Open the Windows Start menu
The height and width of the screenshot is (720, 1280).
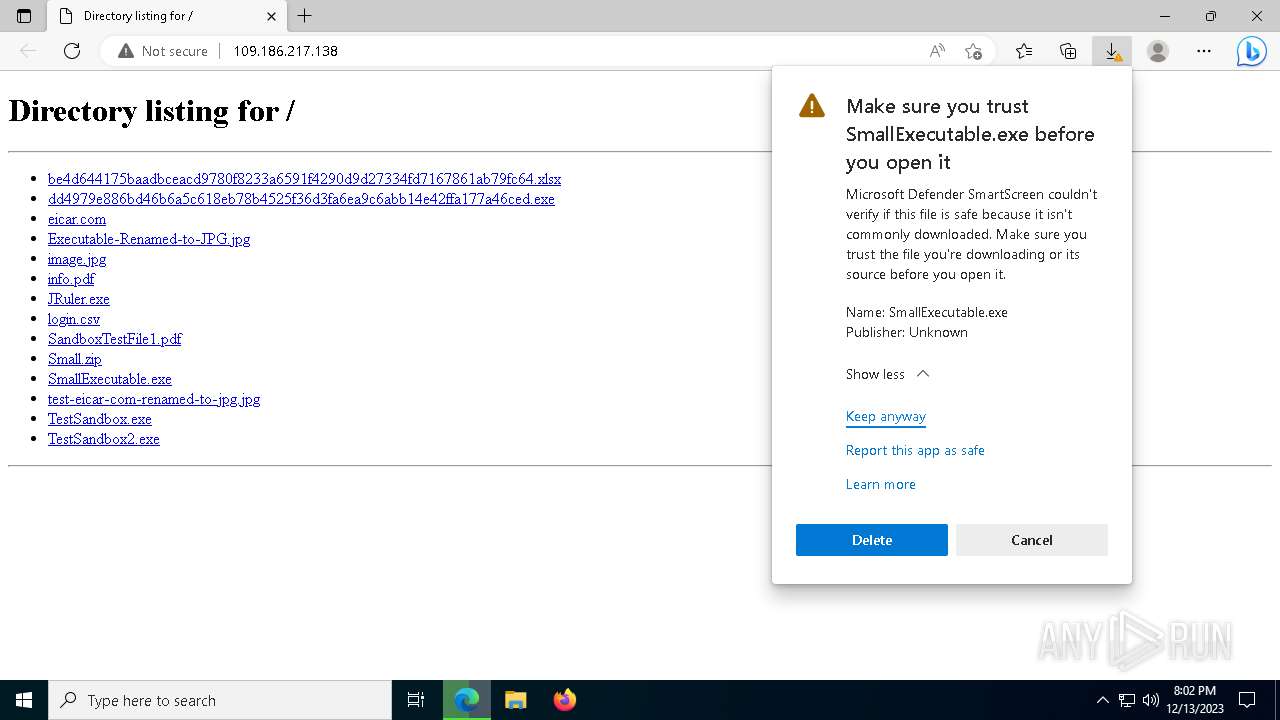pyautogui.click(x=24, y=700)
